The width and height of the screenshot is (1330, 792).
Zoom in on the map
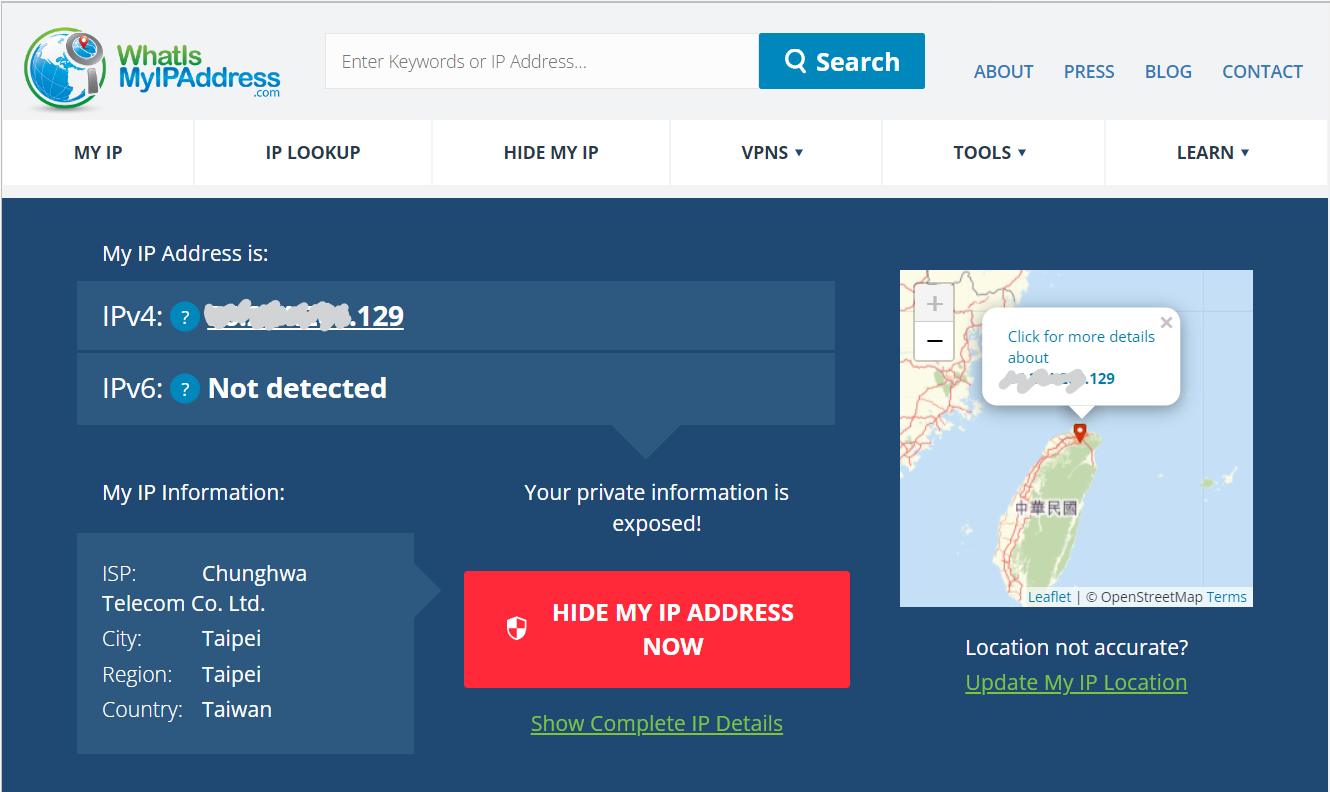pos(934,303)
